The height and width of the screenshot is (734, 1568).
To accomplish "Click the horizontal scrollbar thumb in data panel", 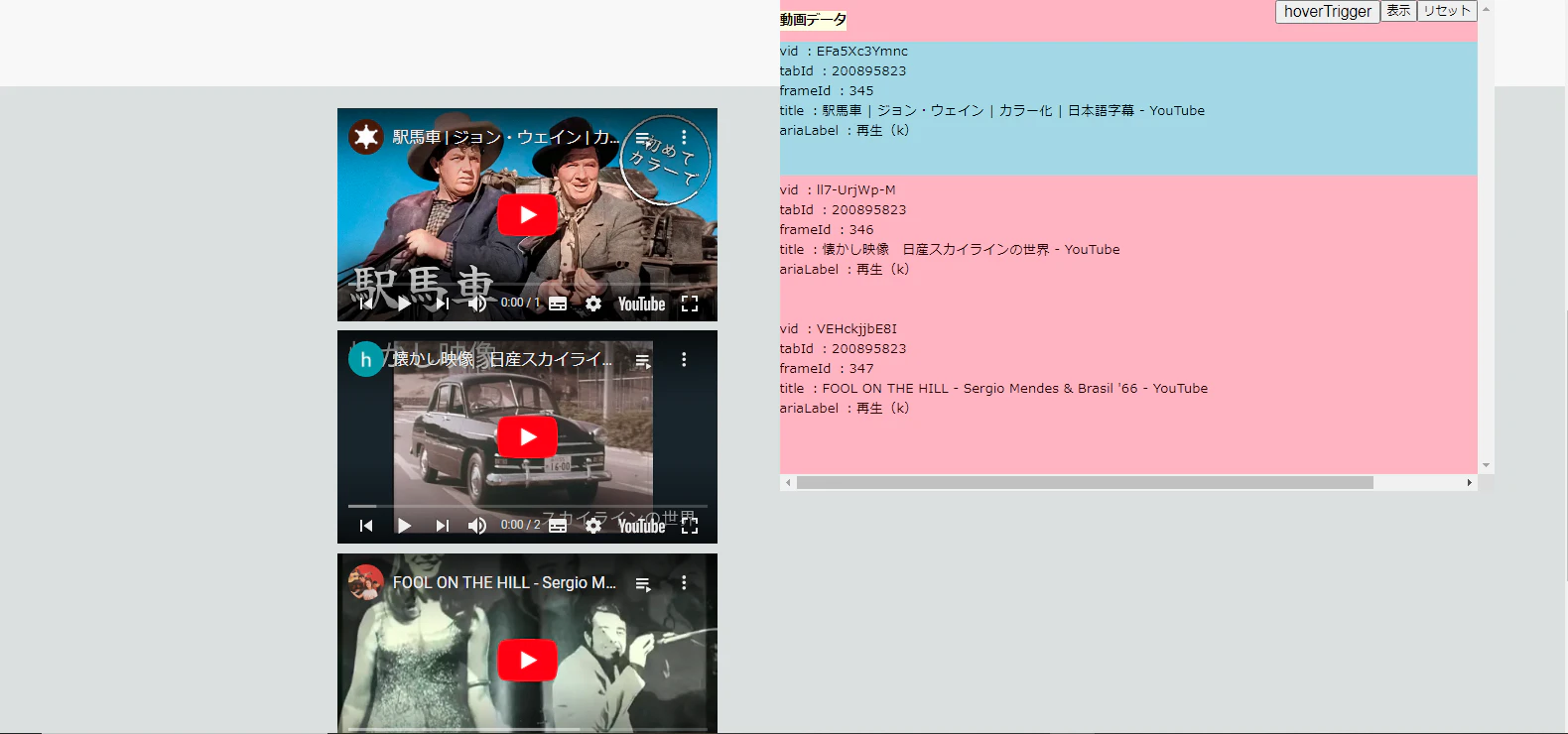I will (1085, 482).
